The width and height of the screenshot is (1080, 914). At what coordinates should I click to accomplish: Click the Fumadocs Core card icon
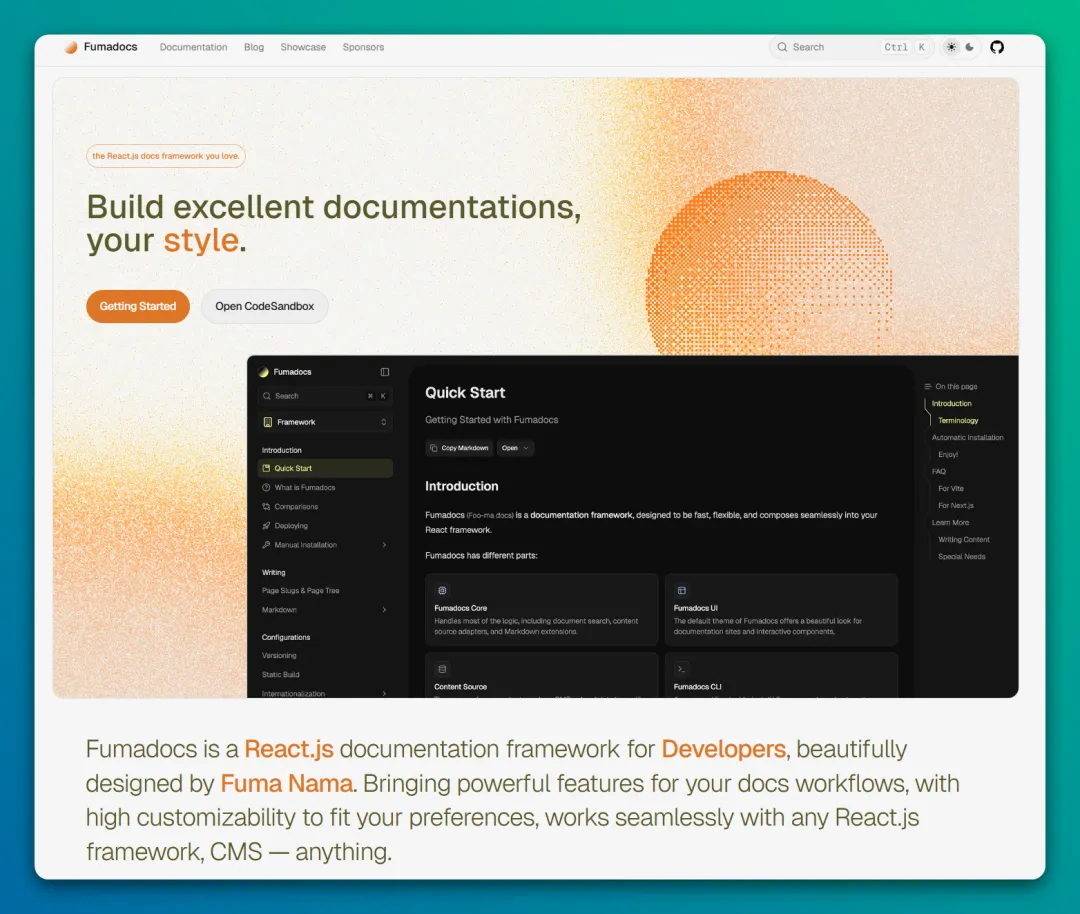[x=442, y=591]
